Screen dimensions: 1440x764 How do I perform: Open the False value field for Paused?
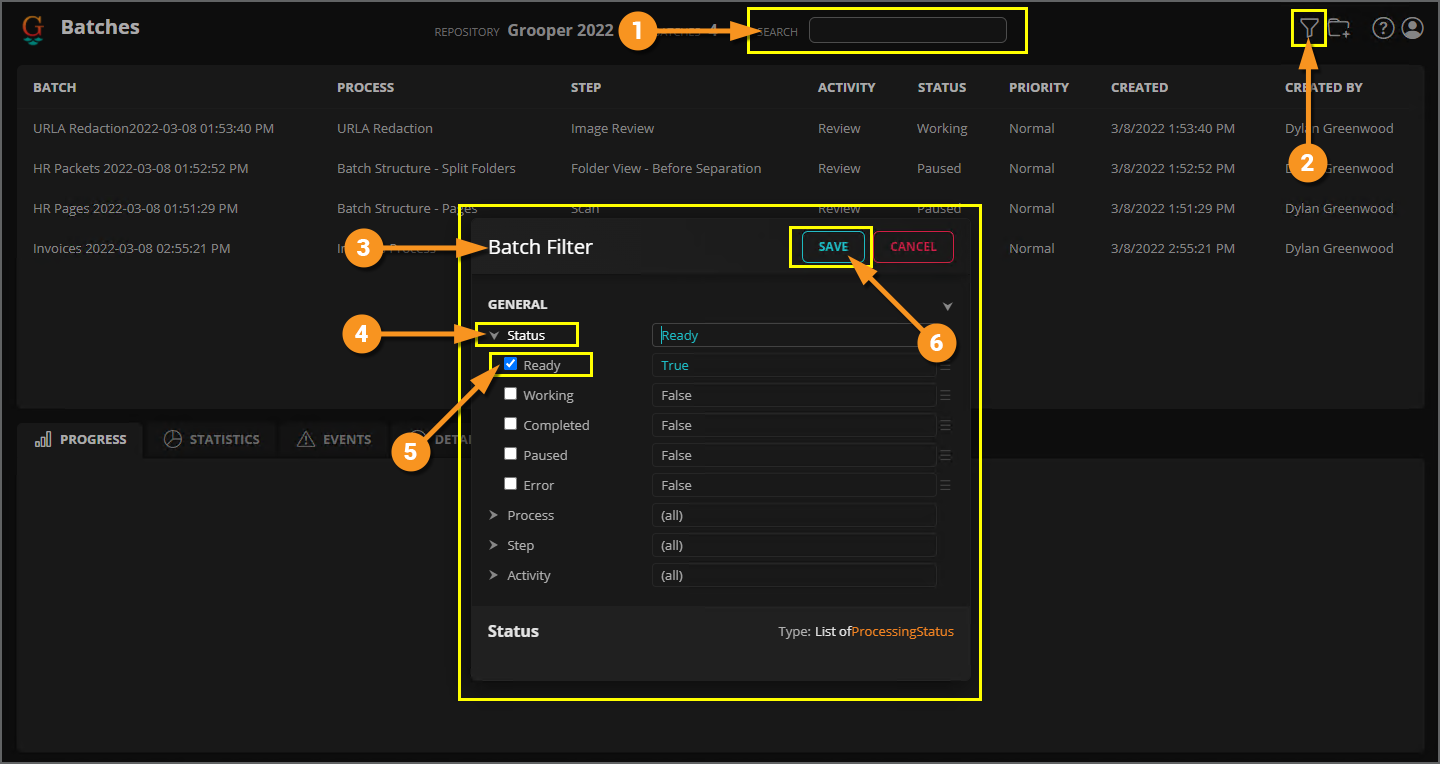(794, 455)
